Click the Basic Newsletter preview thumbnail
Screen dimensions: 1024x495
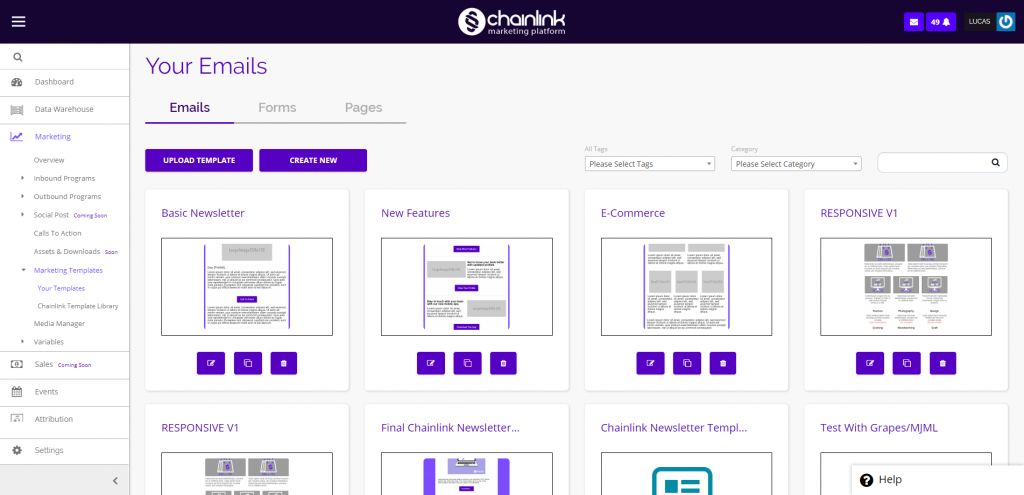(247, 287)
